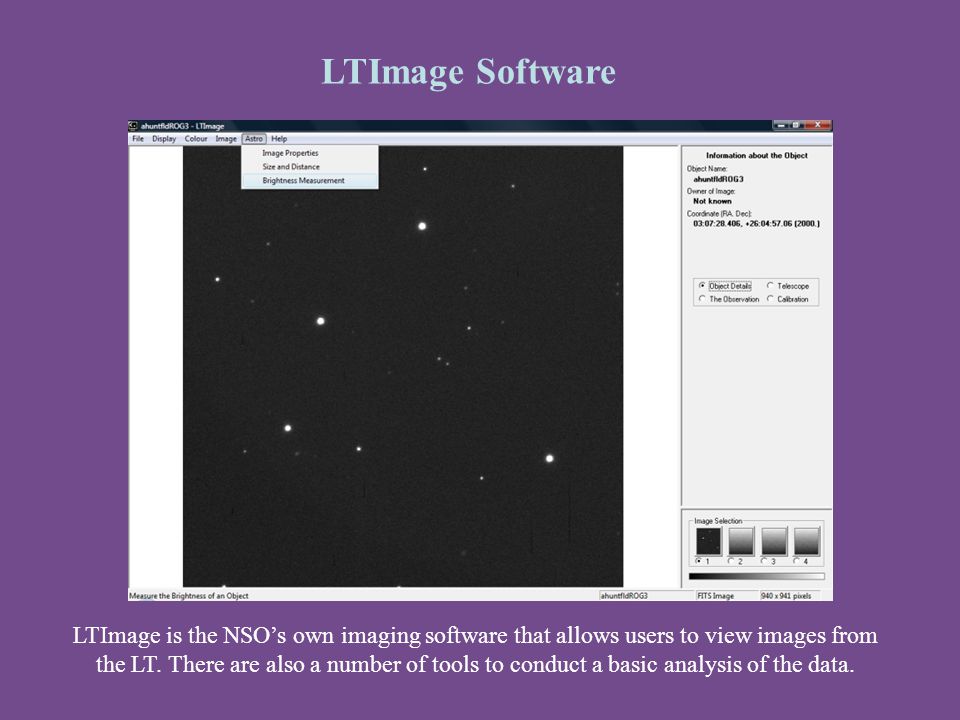Screen dimensions: 960x720
Task: Click 'Information about the Object' heading
Action: click(x=757, y=156)
